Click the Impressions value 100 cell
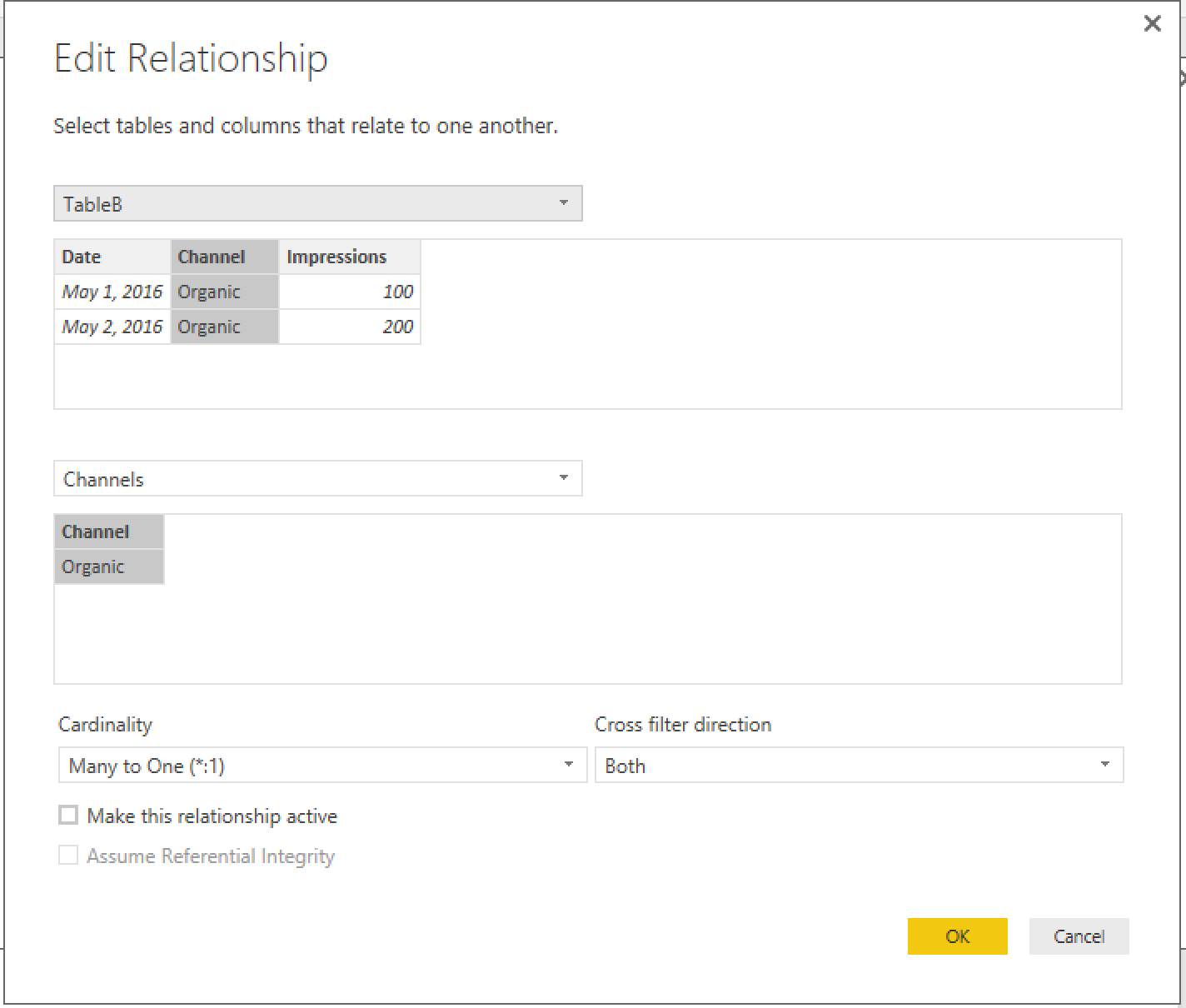 [350, 292]
